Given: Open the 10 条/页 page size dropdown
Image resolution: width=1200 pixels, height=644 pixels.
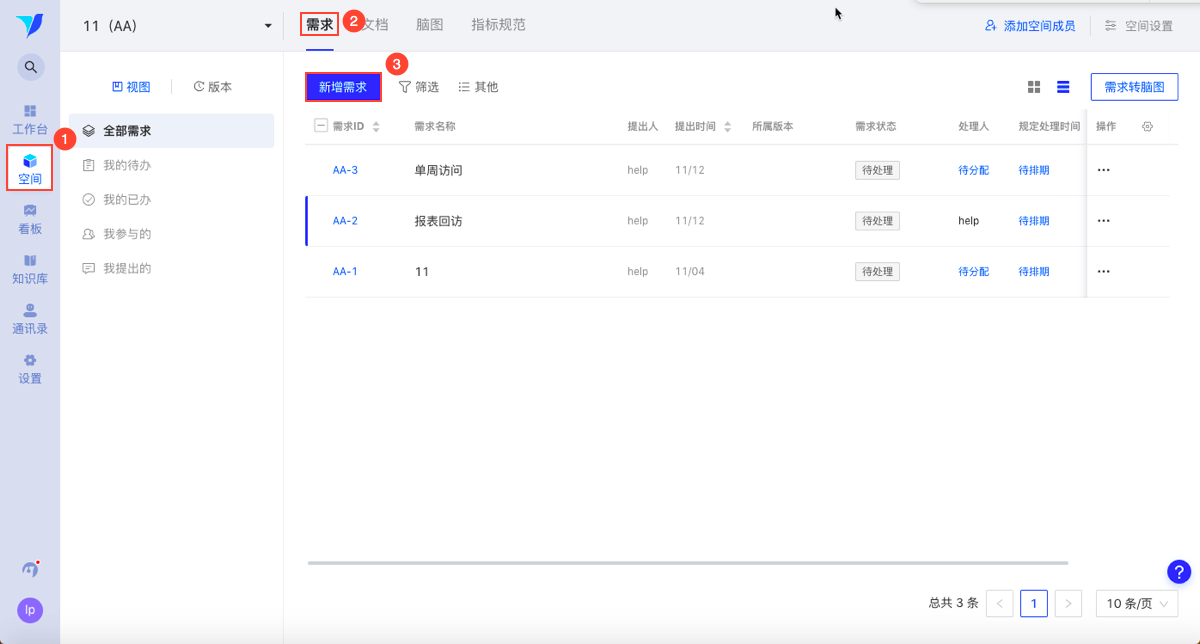Looking at the screenshot, I should pyautogui.click(x=1137, y=603).
